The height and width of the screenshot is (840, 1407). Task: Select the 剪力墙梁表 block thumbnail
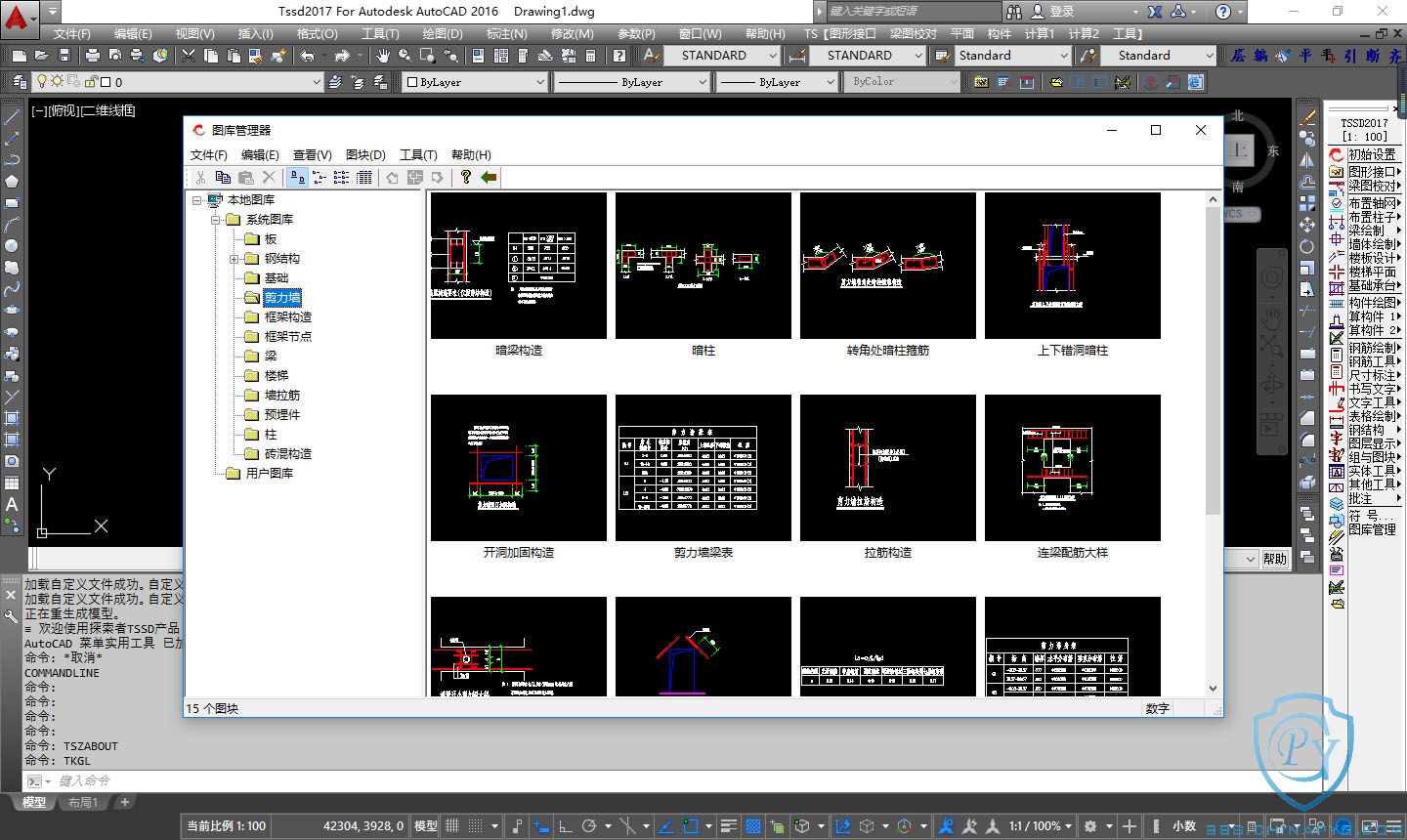(703, 468)
